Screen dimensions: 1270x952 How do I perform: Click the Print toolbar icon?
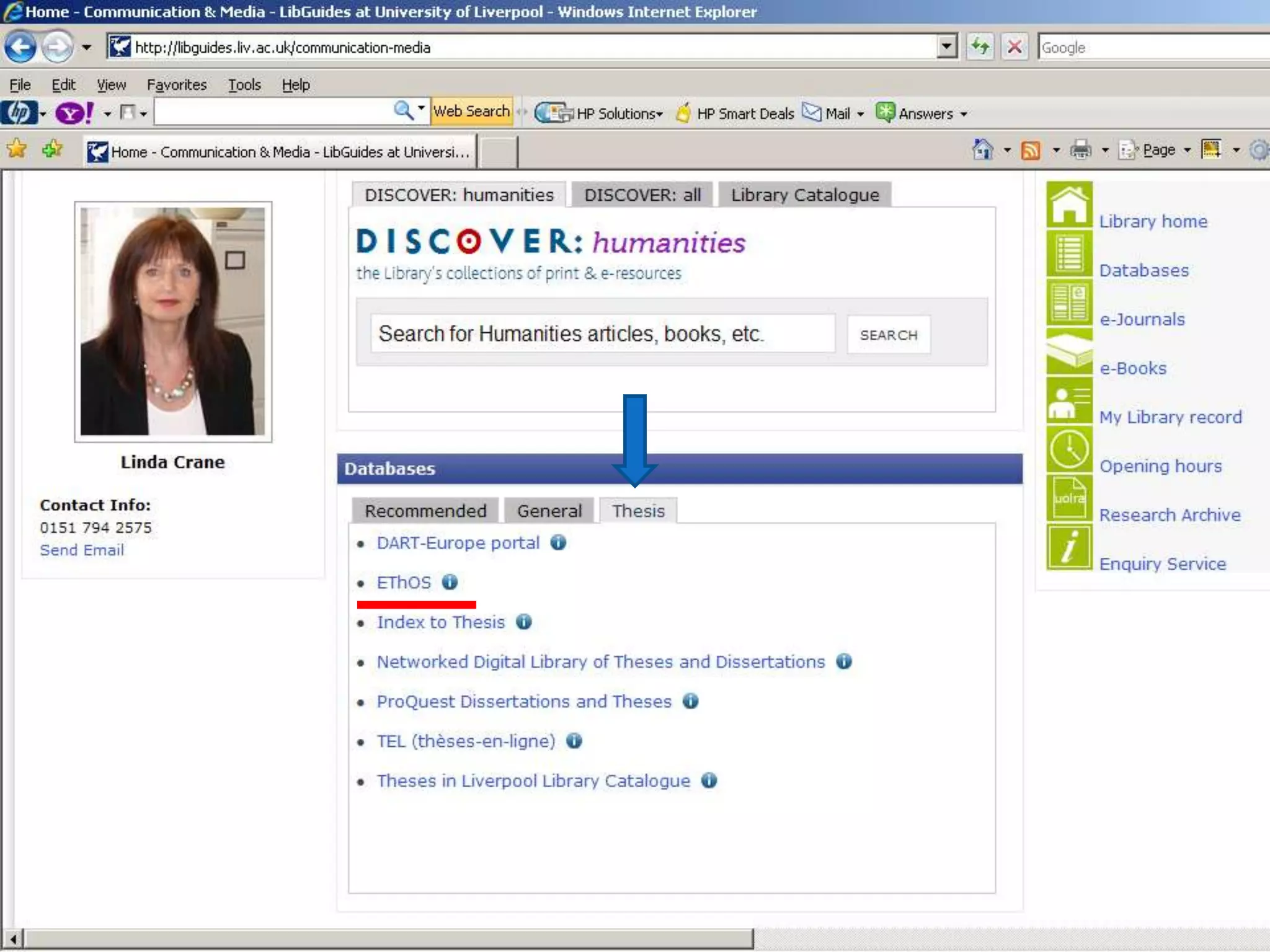1081,150
